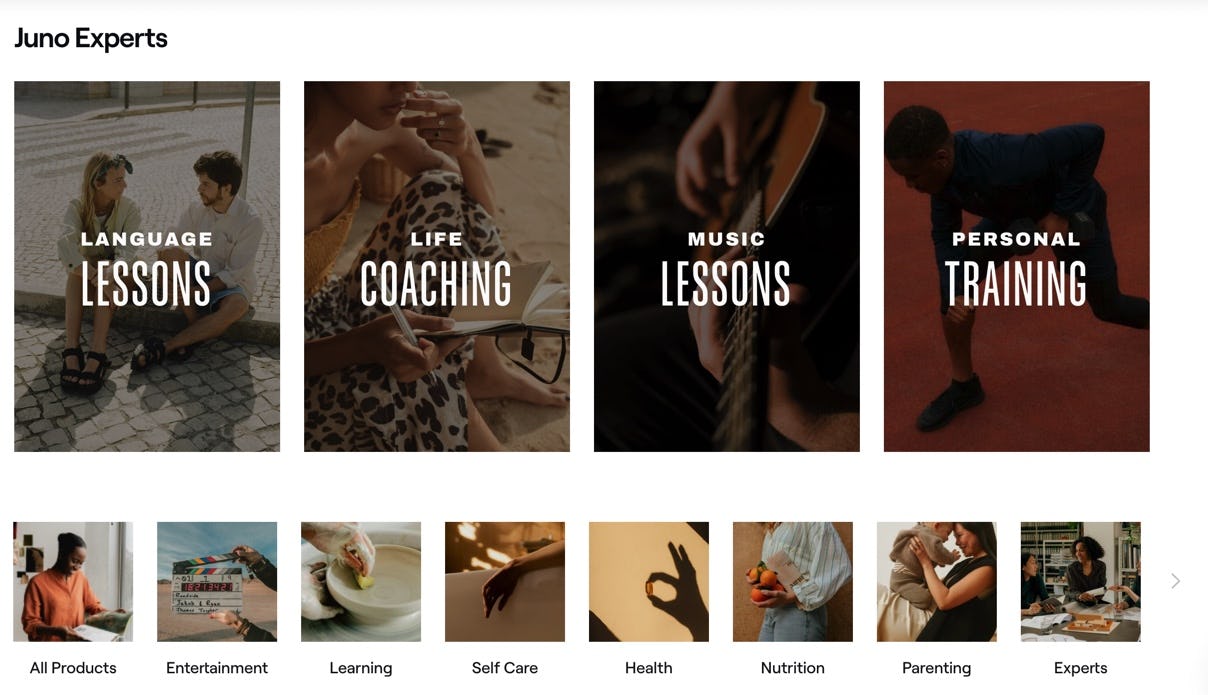Select the Learning text label
This screenshot has width=1208, height=695.
coord(361,668)
